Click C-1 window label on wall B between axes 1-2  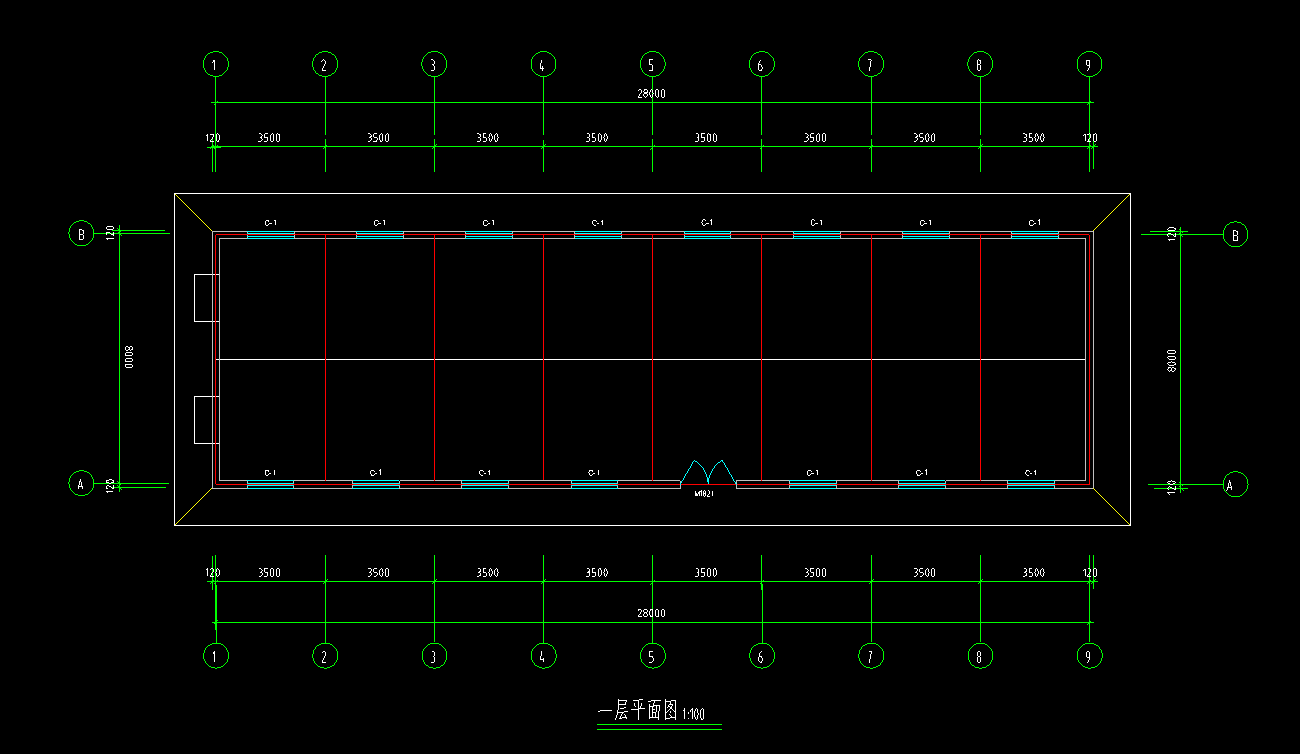[x=270, y=223]
